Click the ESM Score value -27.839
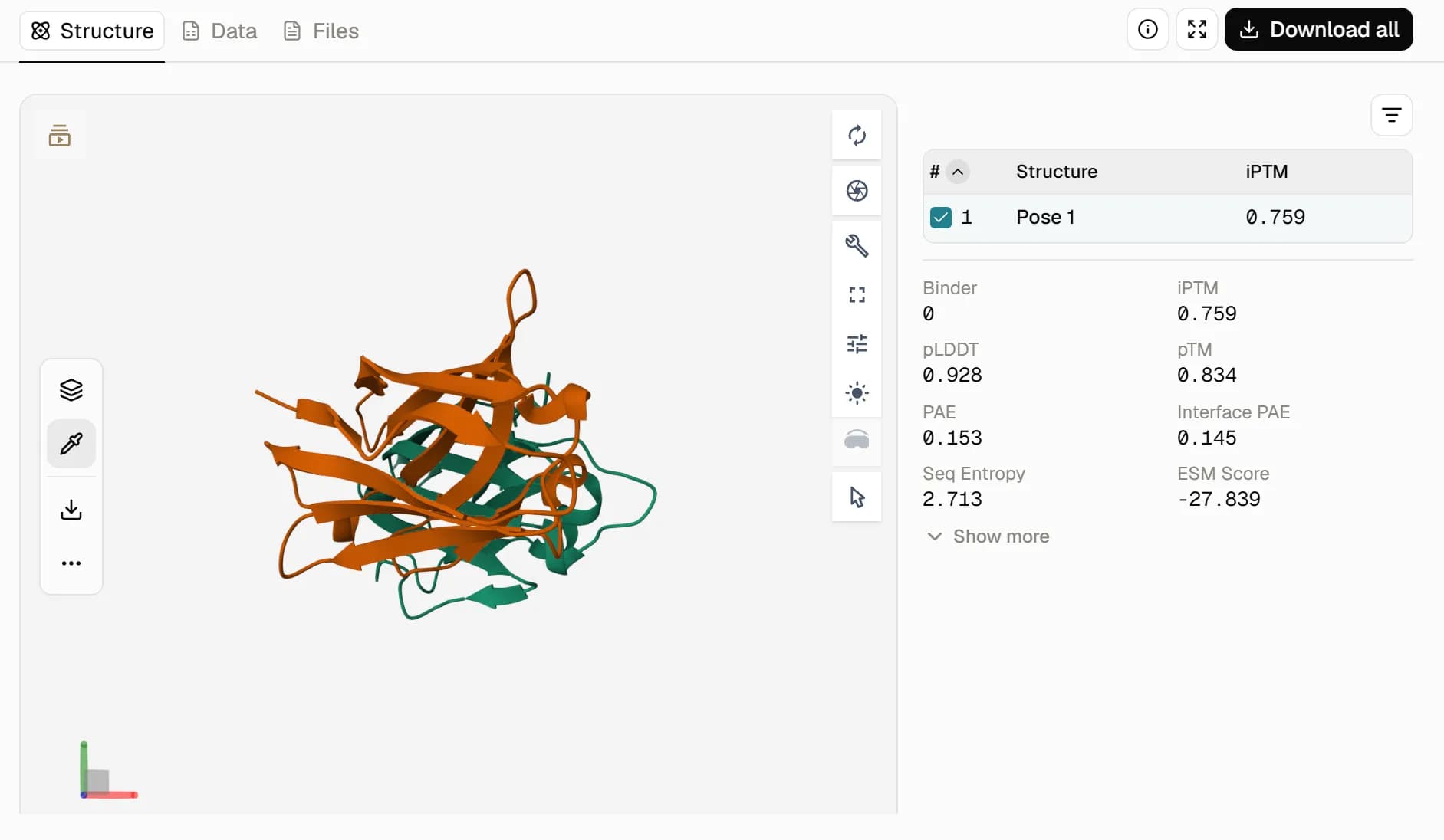1444x840 pixels. (x=1219, y=499)
